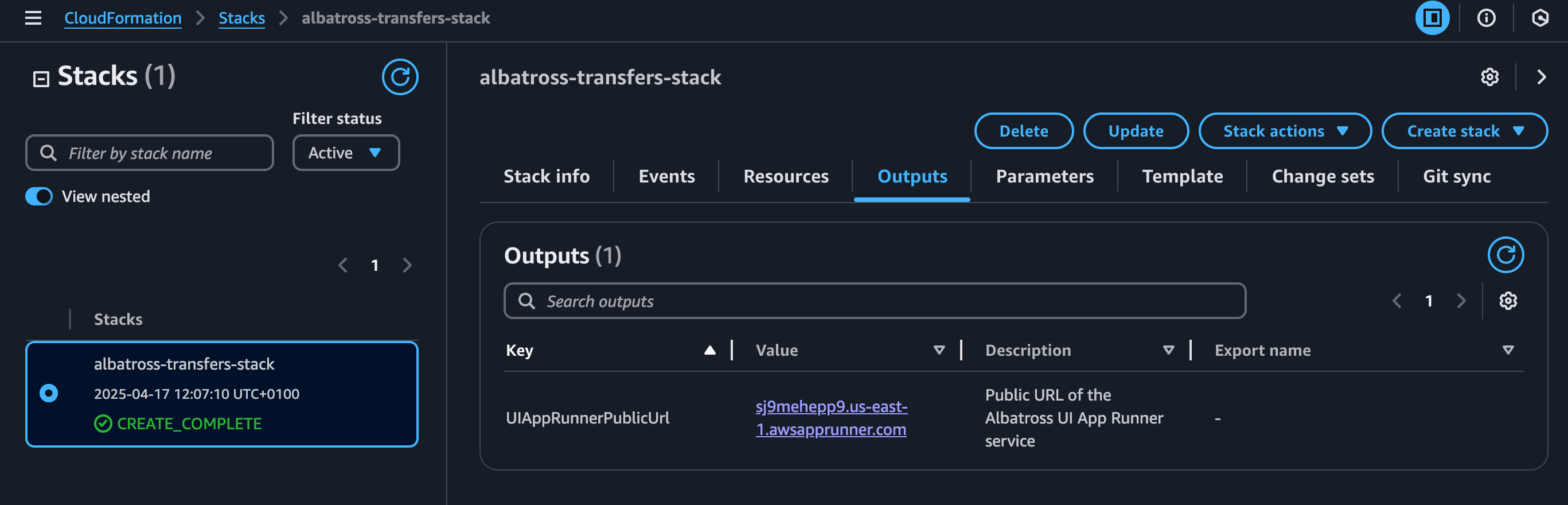Expand stack detail pane with right chevron
Image resolution: width=1568 pixels, height=505 pixels.
tap(1540, 77)
